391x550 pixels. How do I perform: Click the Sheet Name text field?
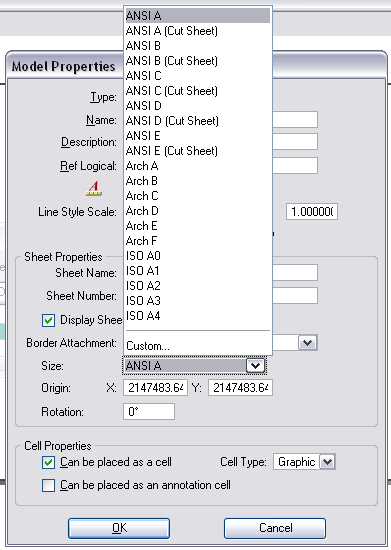click(x=295, y=273)
